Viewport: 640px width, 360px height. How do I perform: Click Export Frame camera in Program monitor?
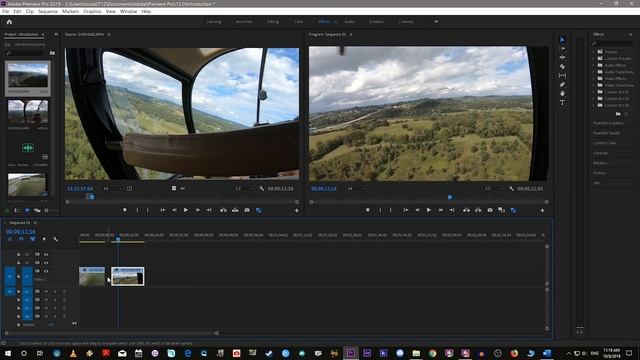[x=490, y=210]
